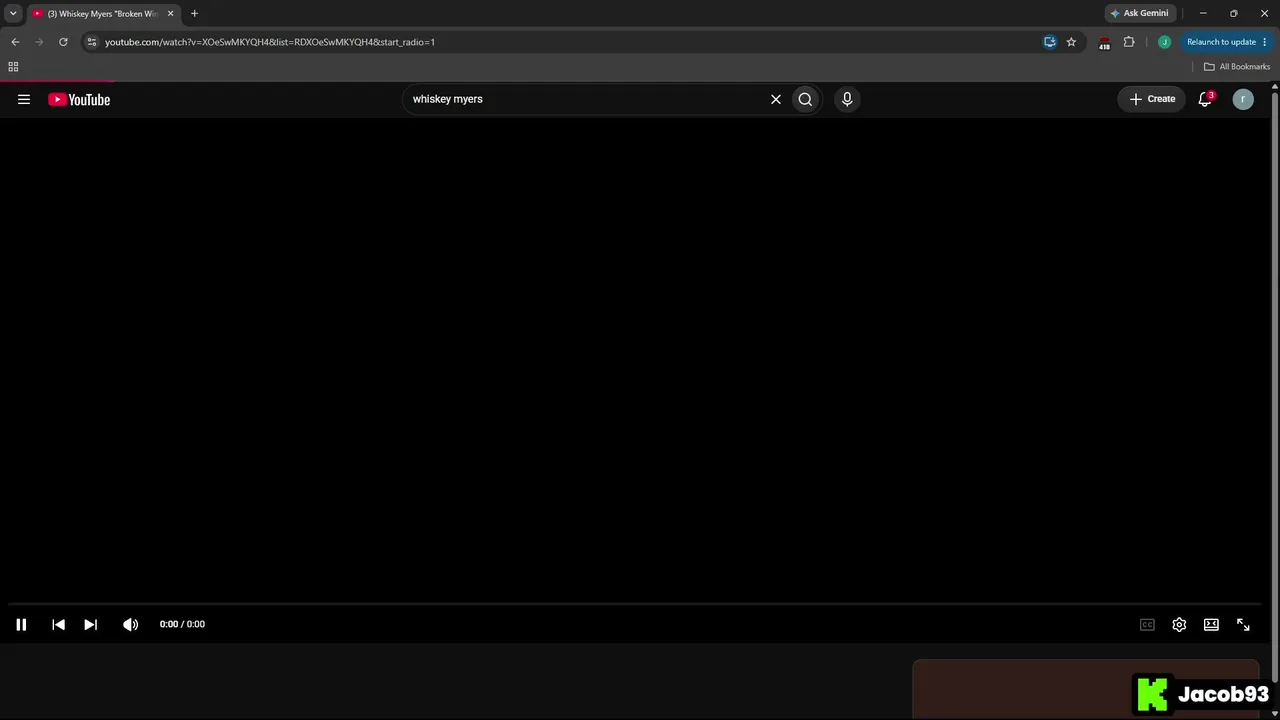Switch to default view mode
The height and width of the screenshot is (720, 1280).
[x=1211, y=624]
